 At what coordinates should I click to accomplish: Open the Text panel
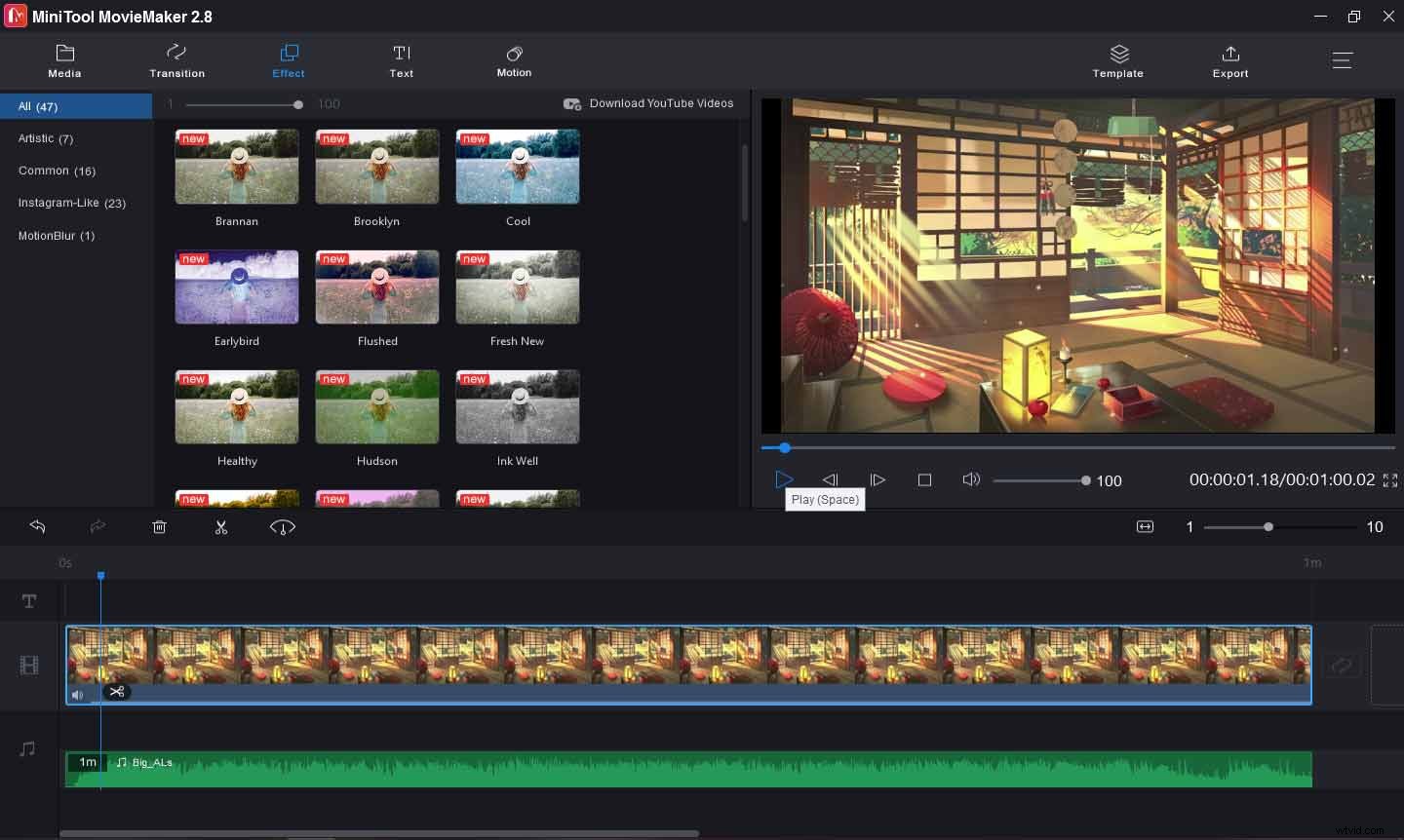(x=402, y=60)
